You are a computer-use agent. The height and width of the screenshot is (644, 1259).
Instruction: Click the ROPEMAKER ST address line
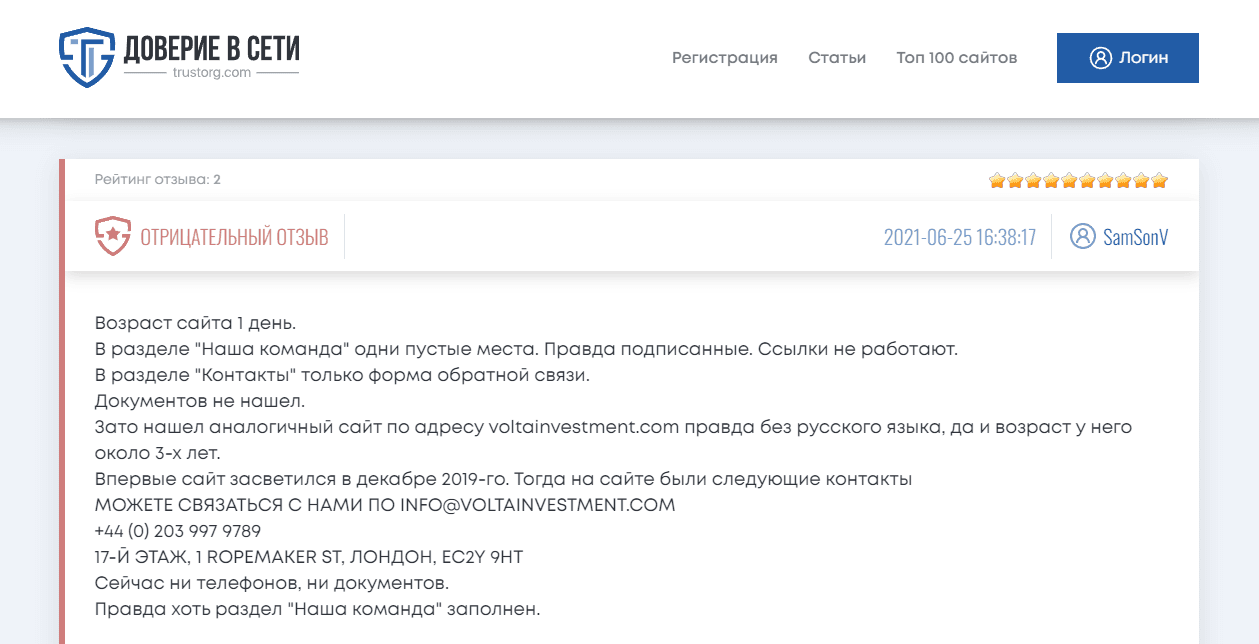coord(309,557)
